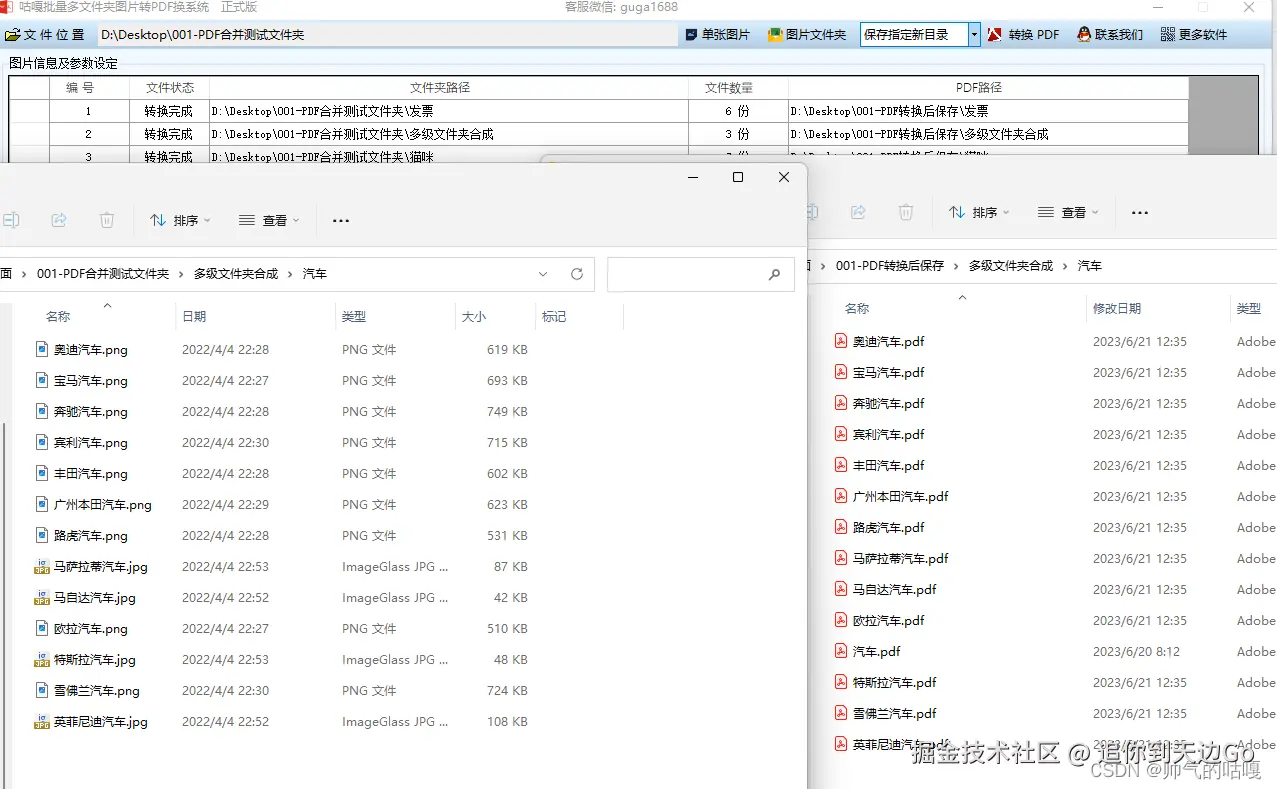Click the 001-PDF转换后保存 breadcrumb
This screenshot has width=1277, height=789.
pyautogui.click(x=890, y=265)
